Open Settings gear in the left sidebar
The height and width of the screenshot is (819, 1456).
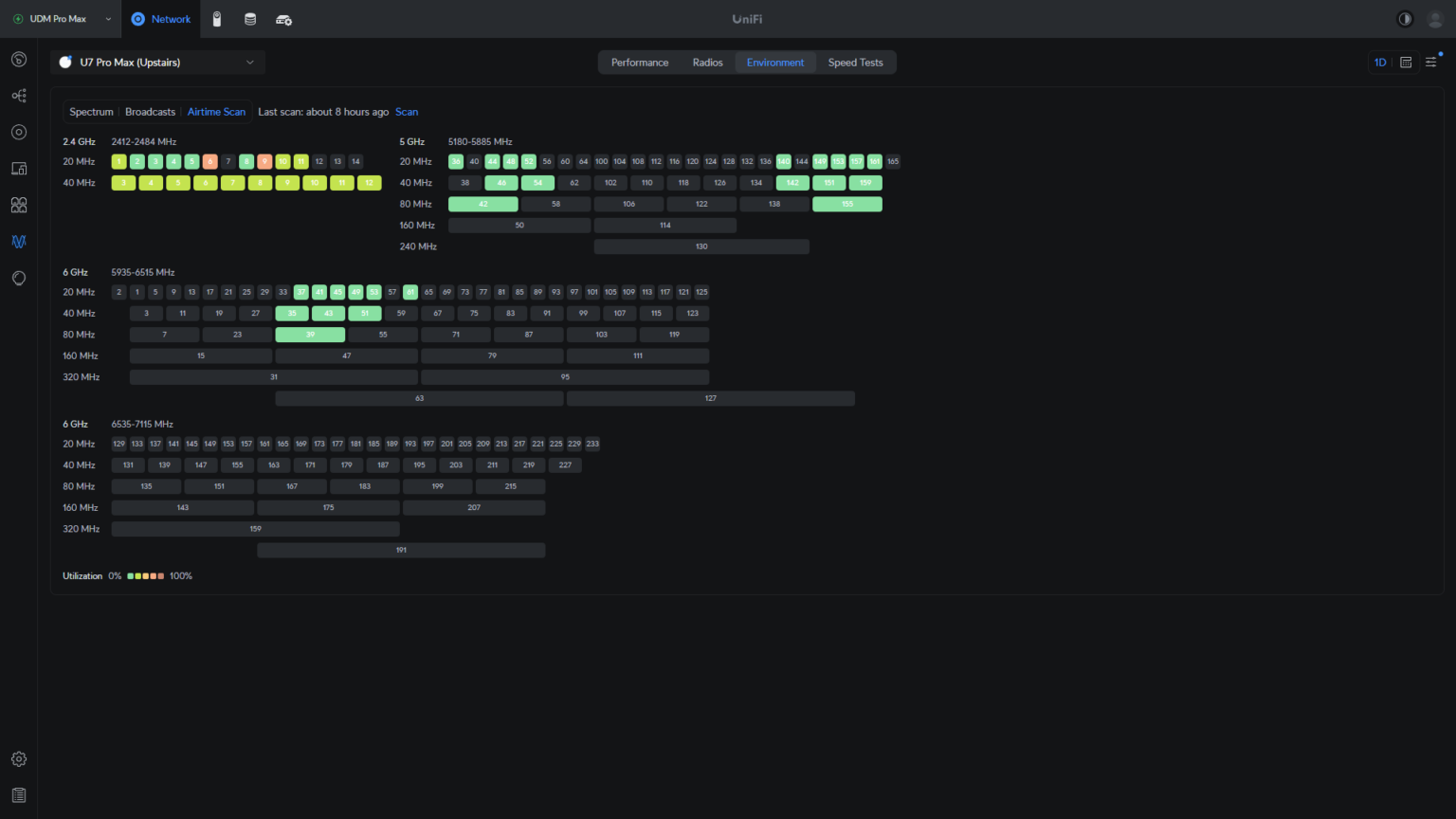coord(19,759)
